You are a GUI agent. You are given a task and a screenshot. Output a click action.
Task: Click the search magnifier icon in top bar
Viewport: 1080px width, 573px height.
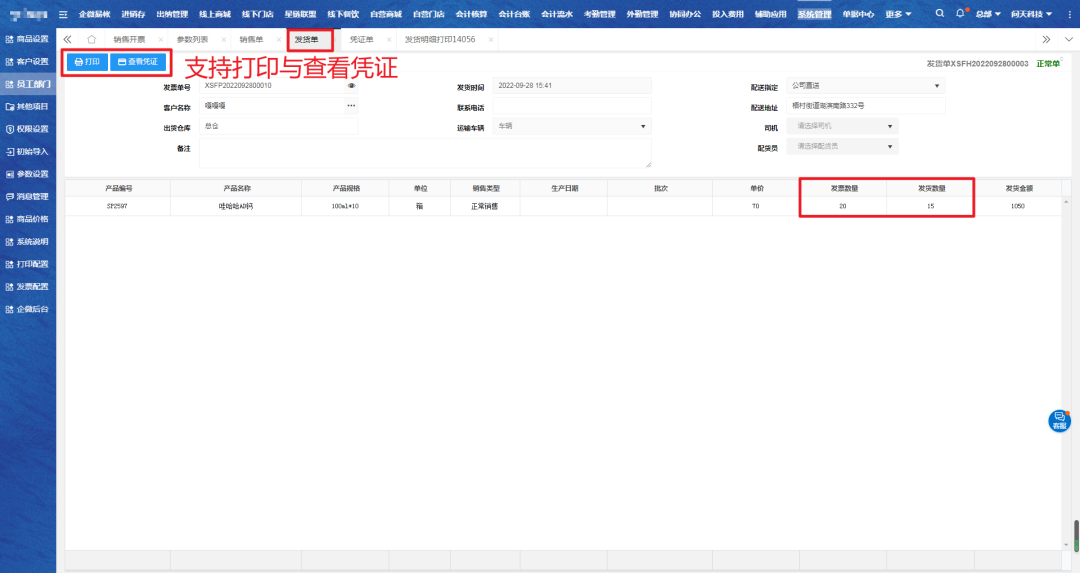pos(939,14)
